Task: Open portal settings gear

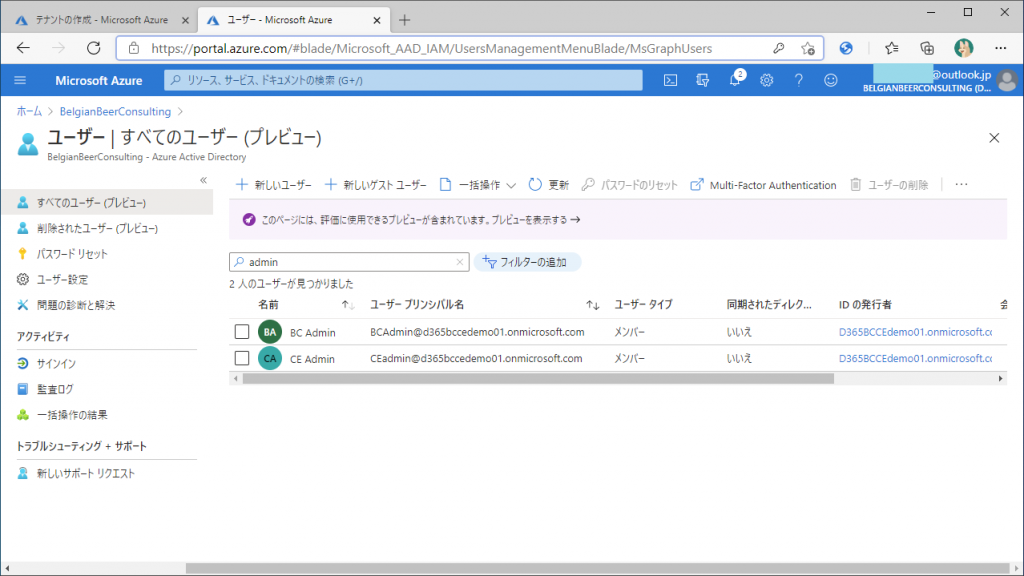Action: [766, 80]
